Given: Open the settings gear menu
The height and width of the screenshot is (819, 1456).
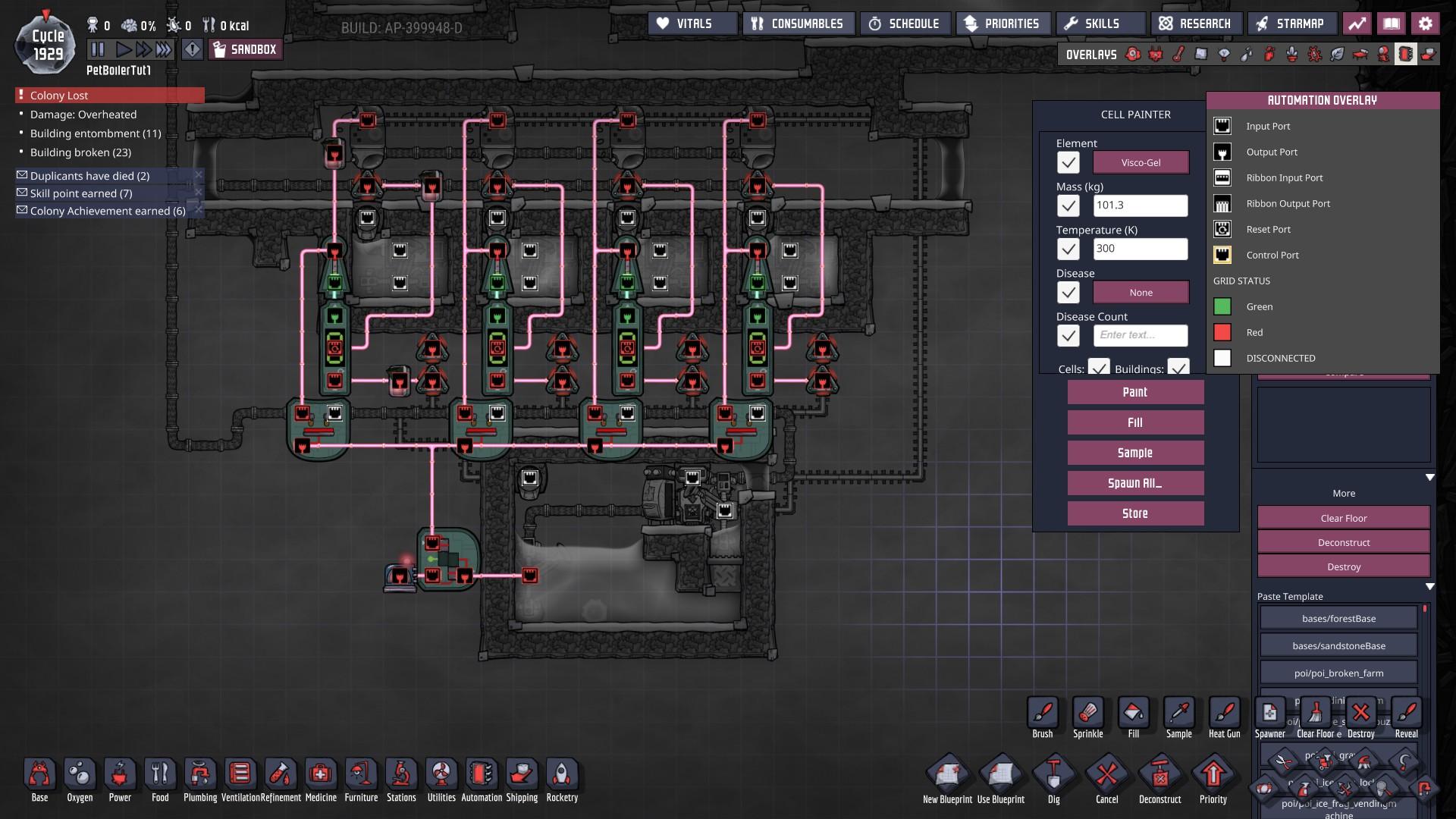Looking at the screenshot, I should coord(1425,24).
